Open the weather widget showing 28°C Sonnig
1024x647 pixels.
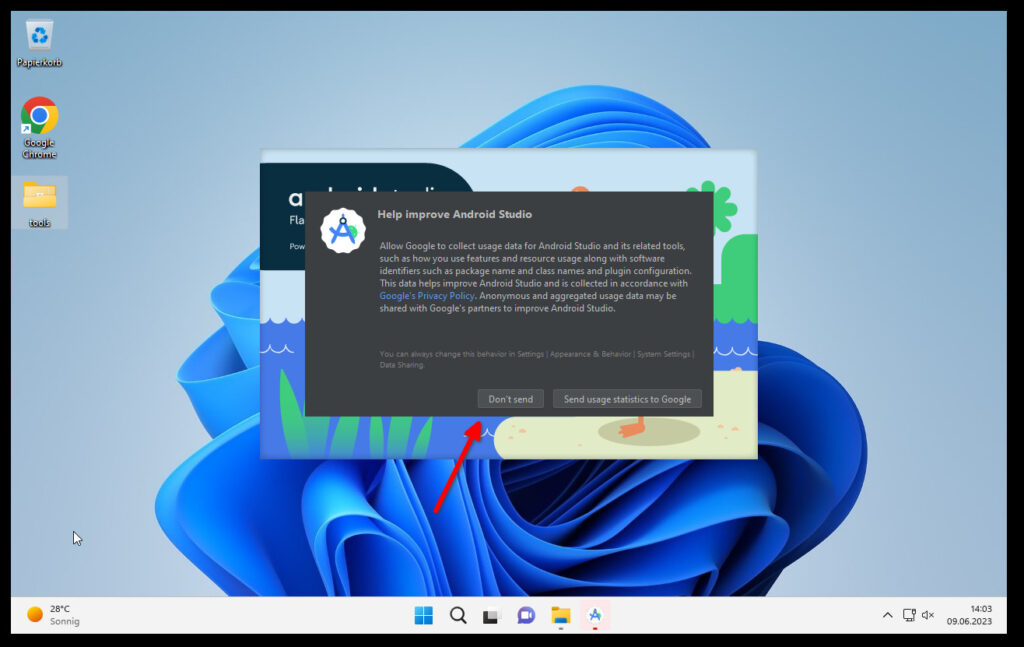coord(54,615)
